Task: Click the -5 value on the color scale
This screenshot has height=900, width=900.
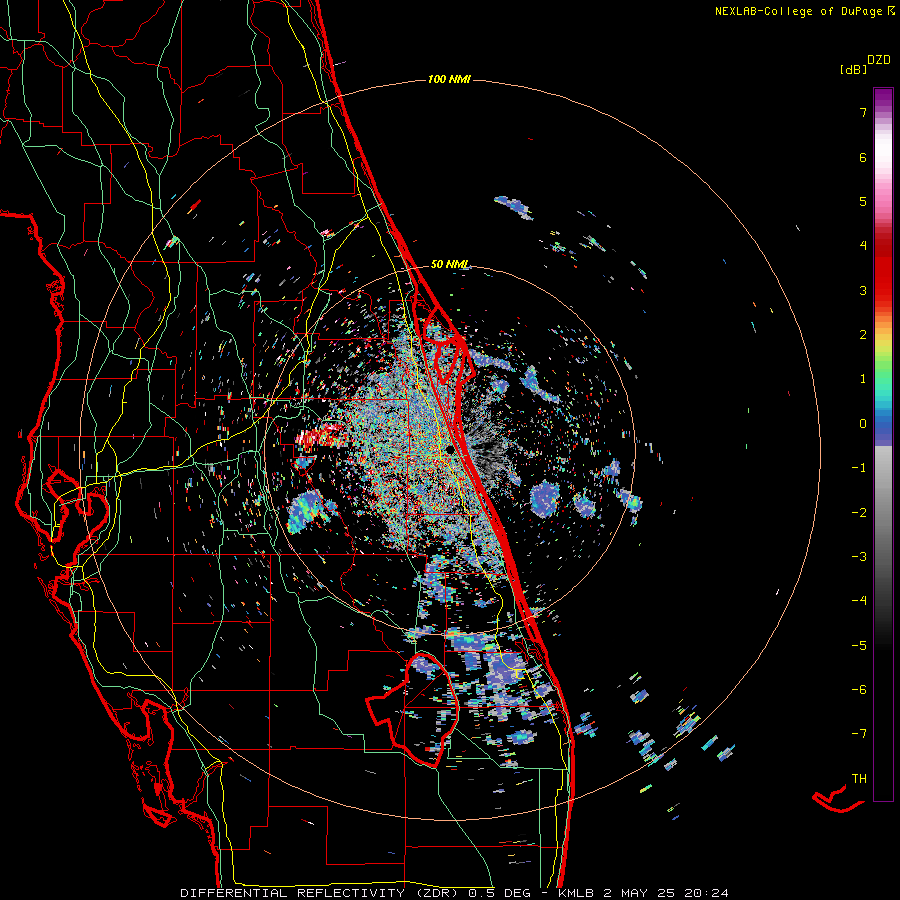Action: tap(859, 646)
